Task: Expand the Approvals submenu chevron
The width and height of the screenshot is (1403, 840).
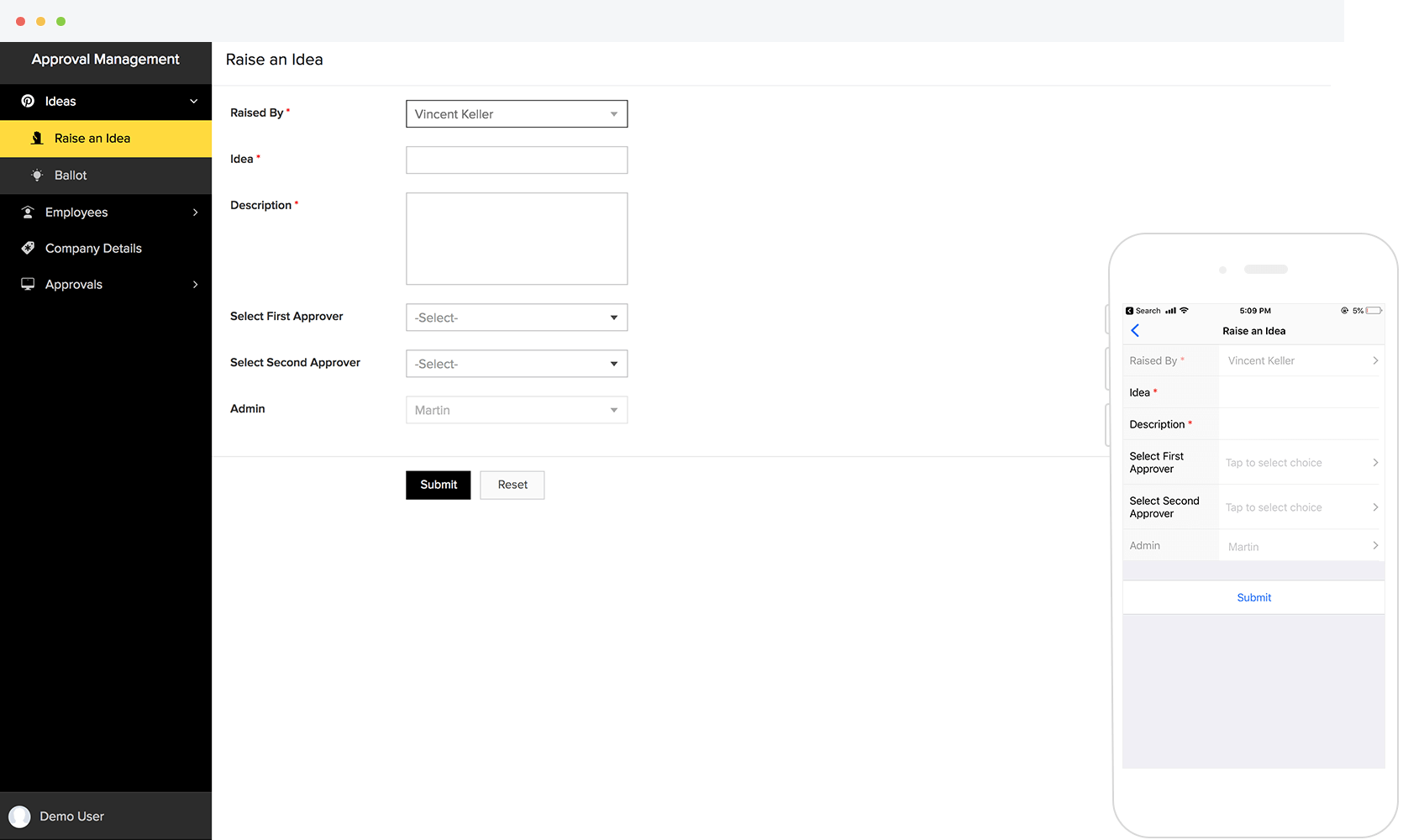Action: [x=195, y=285]
